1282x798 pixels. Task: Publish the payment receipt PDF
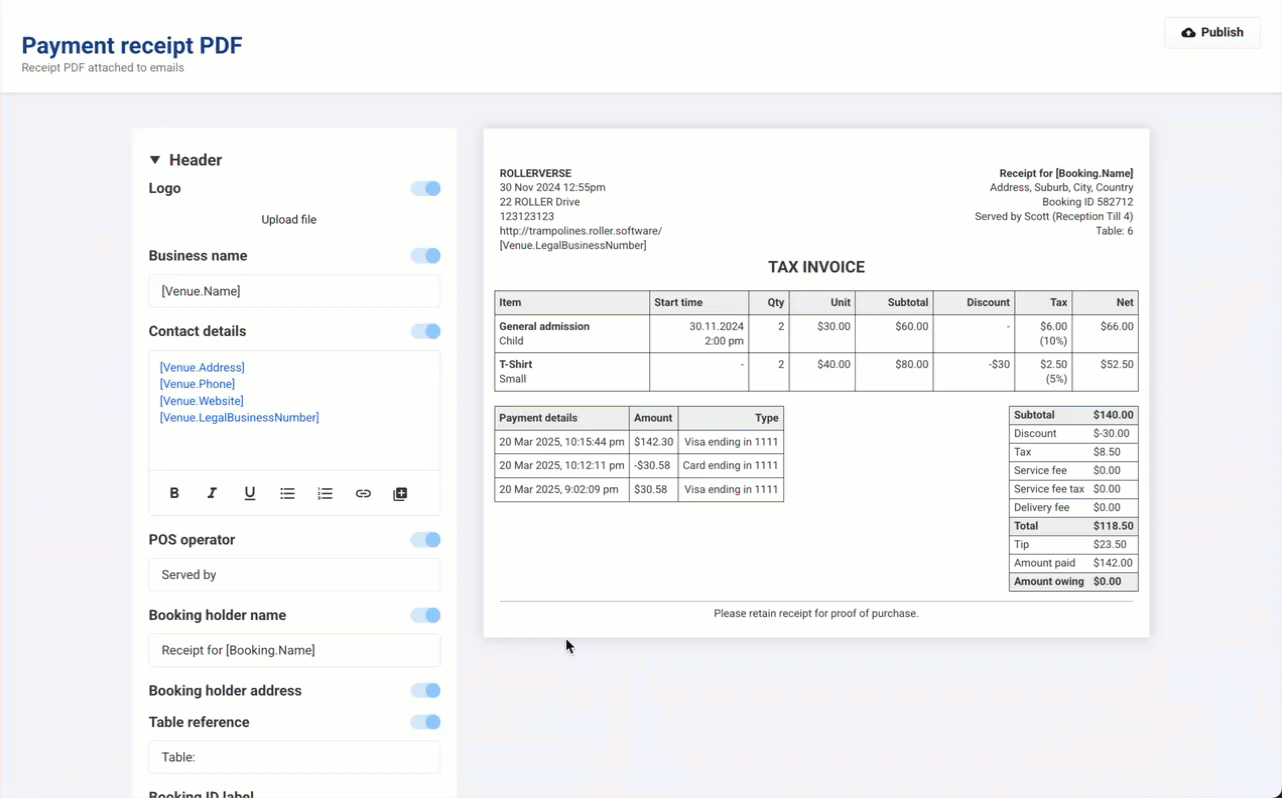click(x=1212, y=33)
